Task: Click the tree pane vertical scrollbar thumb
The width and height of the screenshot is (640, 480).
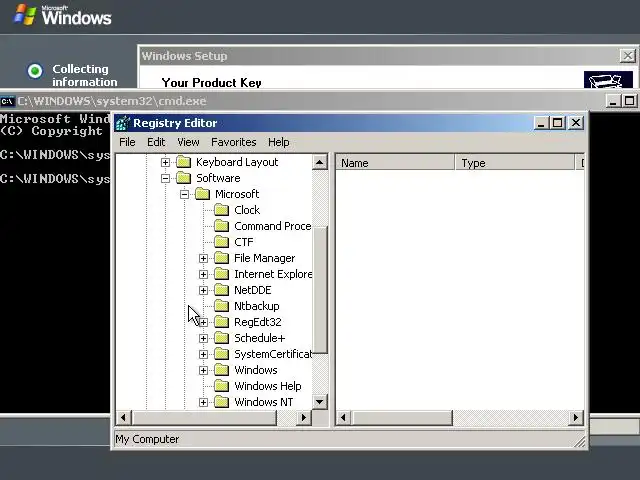Action: (x=320, y=290)
